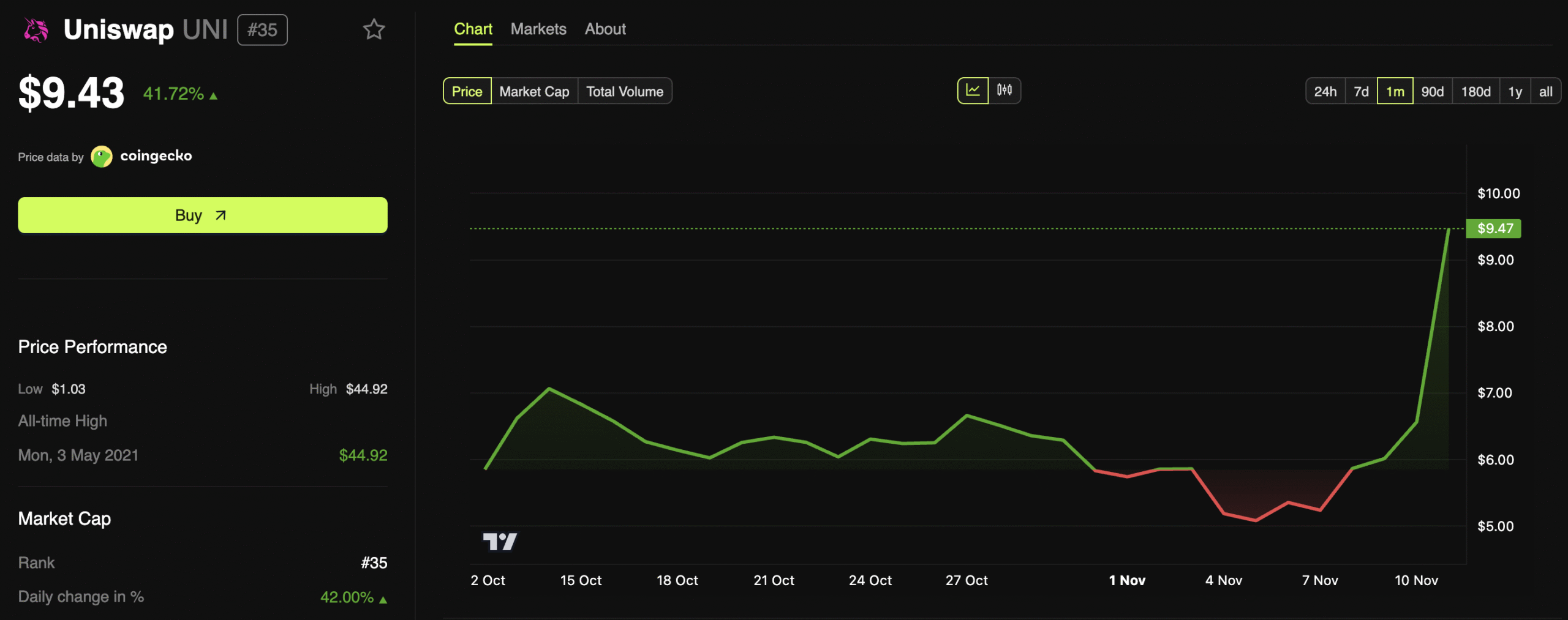Image resolution: width=1568 pixels, height=620 pixels.
Task: Open the About tab
Action: tap(605, 29)
